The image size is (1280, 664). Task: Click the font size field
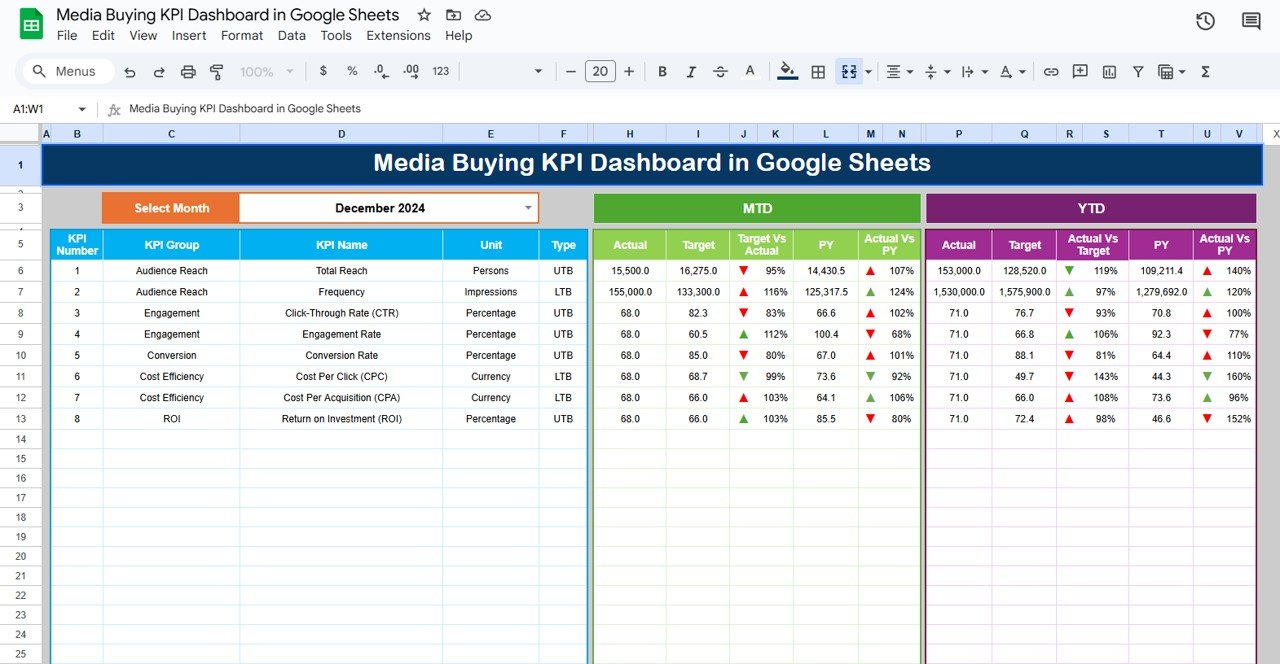click(600, 71)
